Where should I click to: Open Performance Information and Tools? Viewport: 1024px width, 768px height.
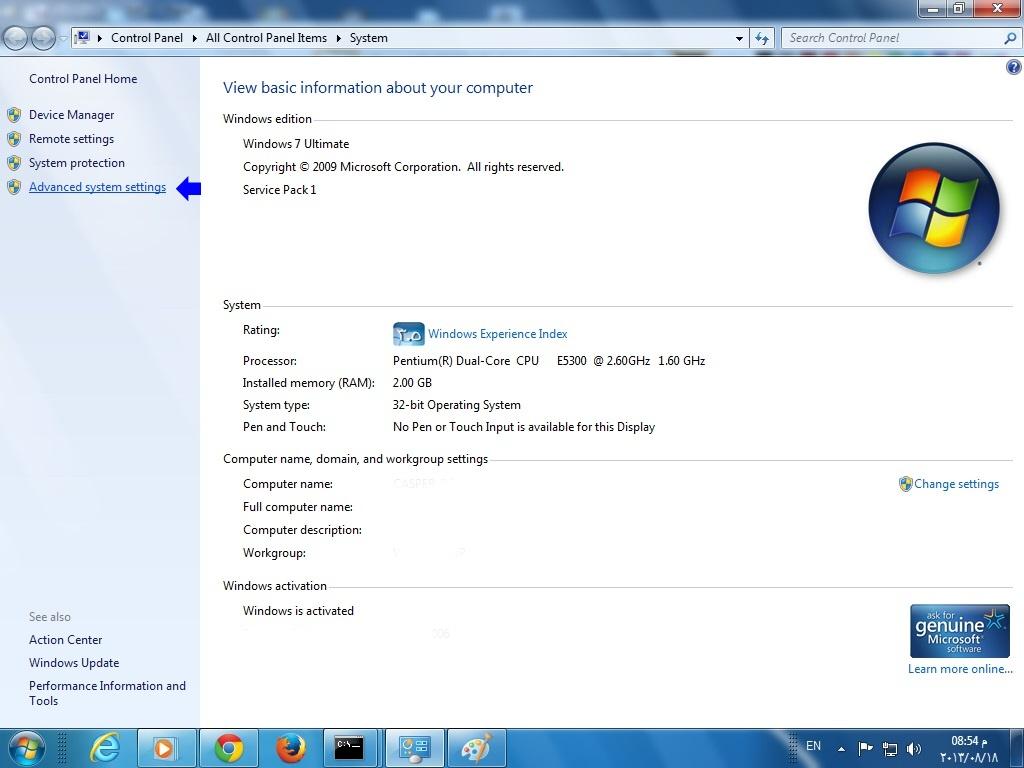(x=107, y=693)
